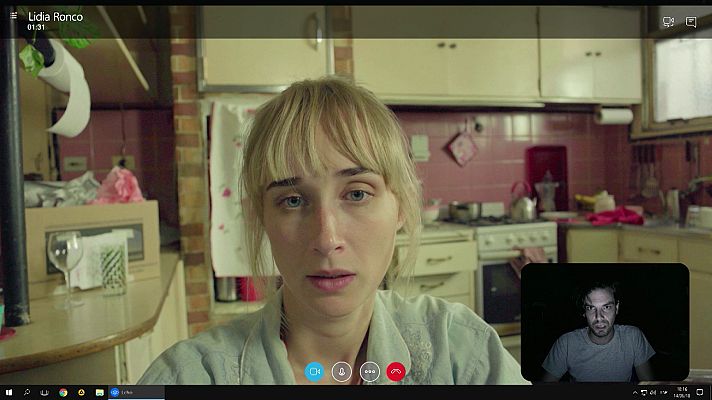
Task: Open the more options ellipsis button
Action: [x=370, y=371]
